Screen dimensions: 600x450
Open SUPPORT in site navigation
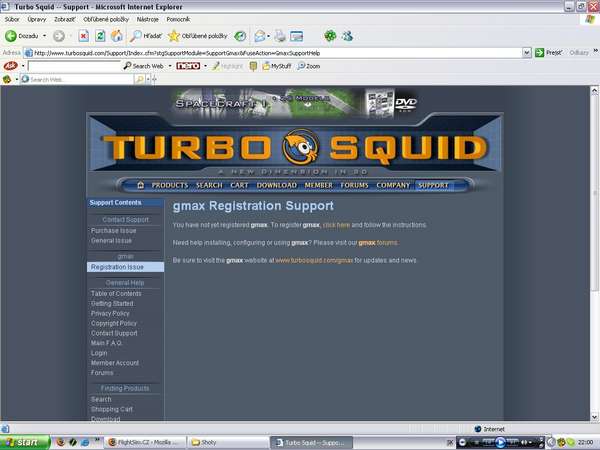433,185
